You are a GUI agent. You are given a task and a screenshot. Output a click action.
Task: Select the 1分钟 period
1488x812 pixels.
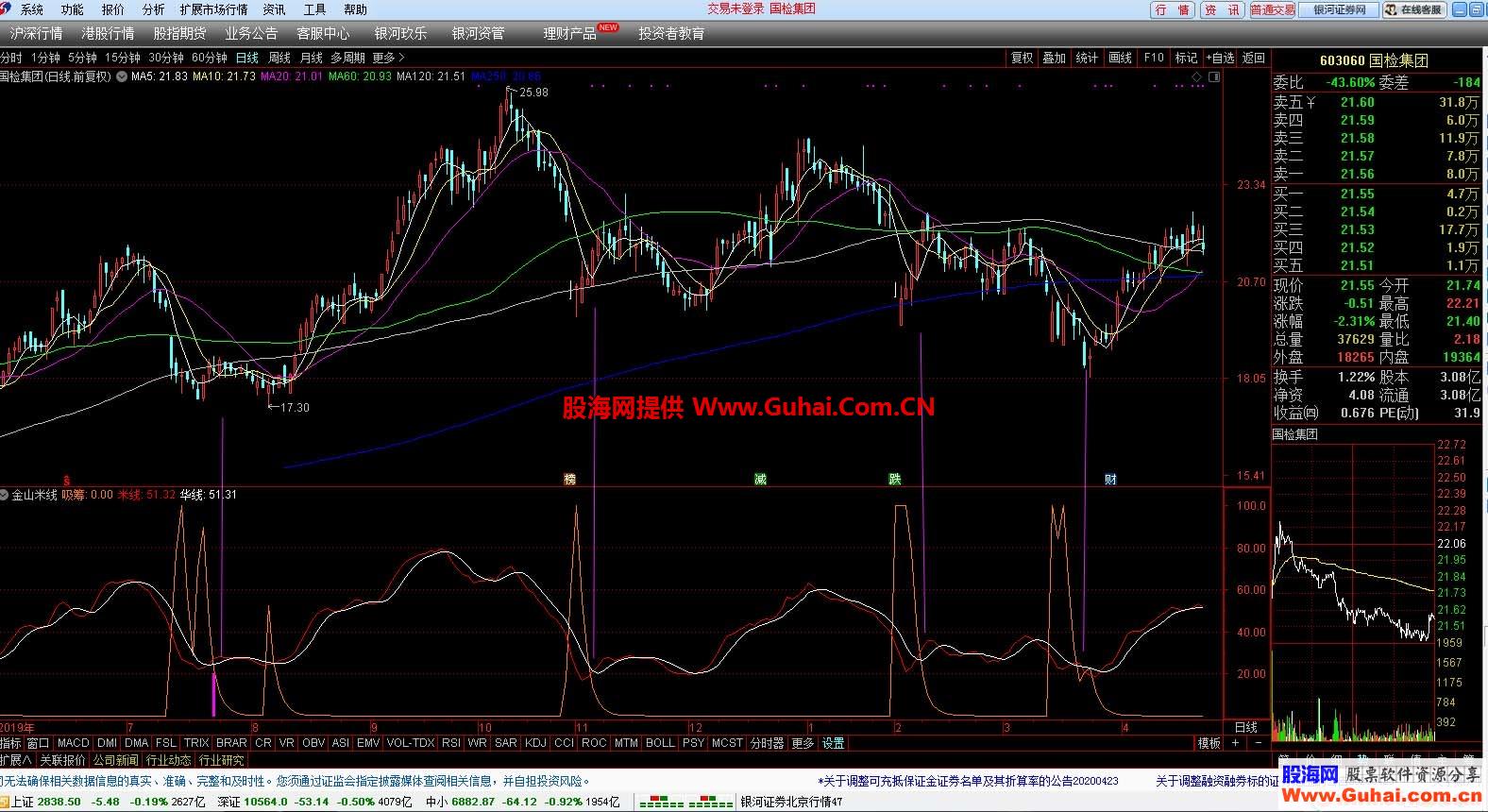tap(45, 58)
